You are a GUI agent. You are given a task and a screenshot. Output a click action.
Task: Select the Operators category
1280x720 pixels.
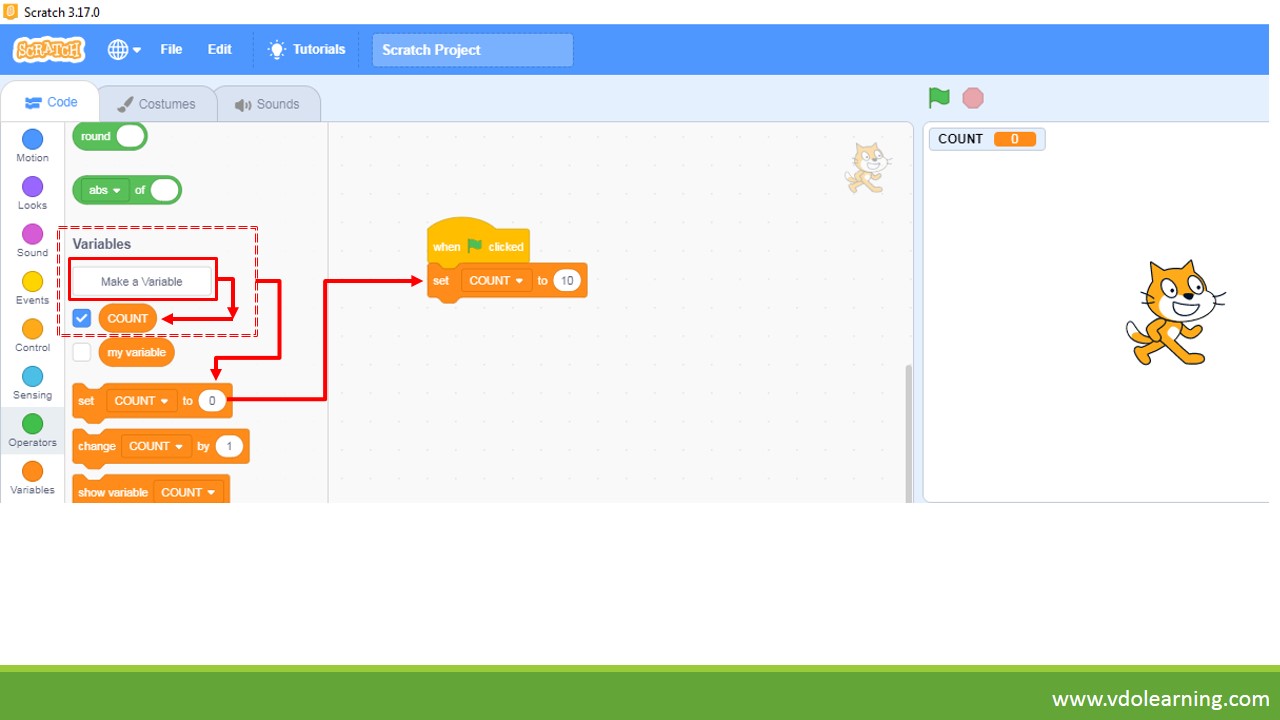(x=32, y=431)
